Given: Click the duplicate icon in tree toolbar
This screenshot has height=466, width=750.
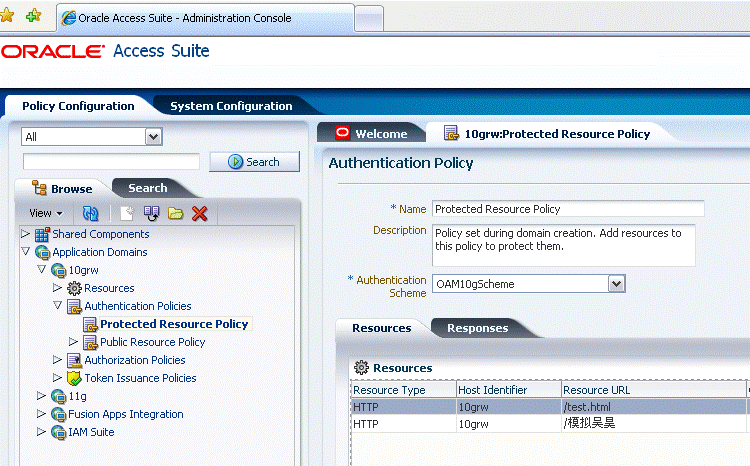Looking at the screenshot, I should pyautogui.click(x=152, y=213).
